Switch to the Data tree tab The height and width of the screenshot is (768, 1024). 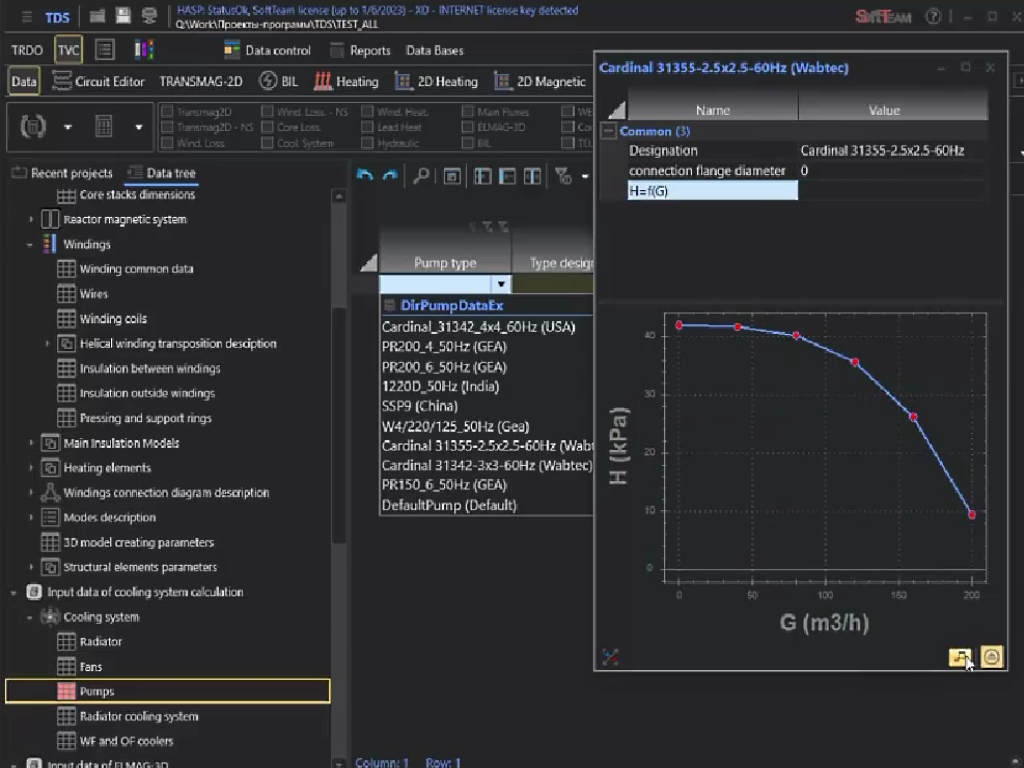(162, 173)
